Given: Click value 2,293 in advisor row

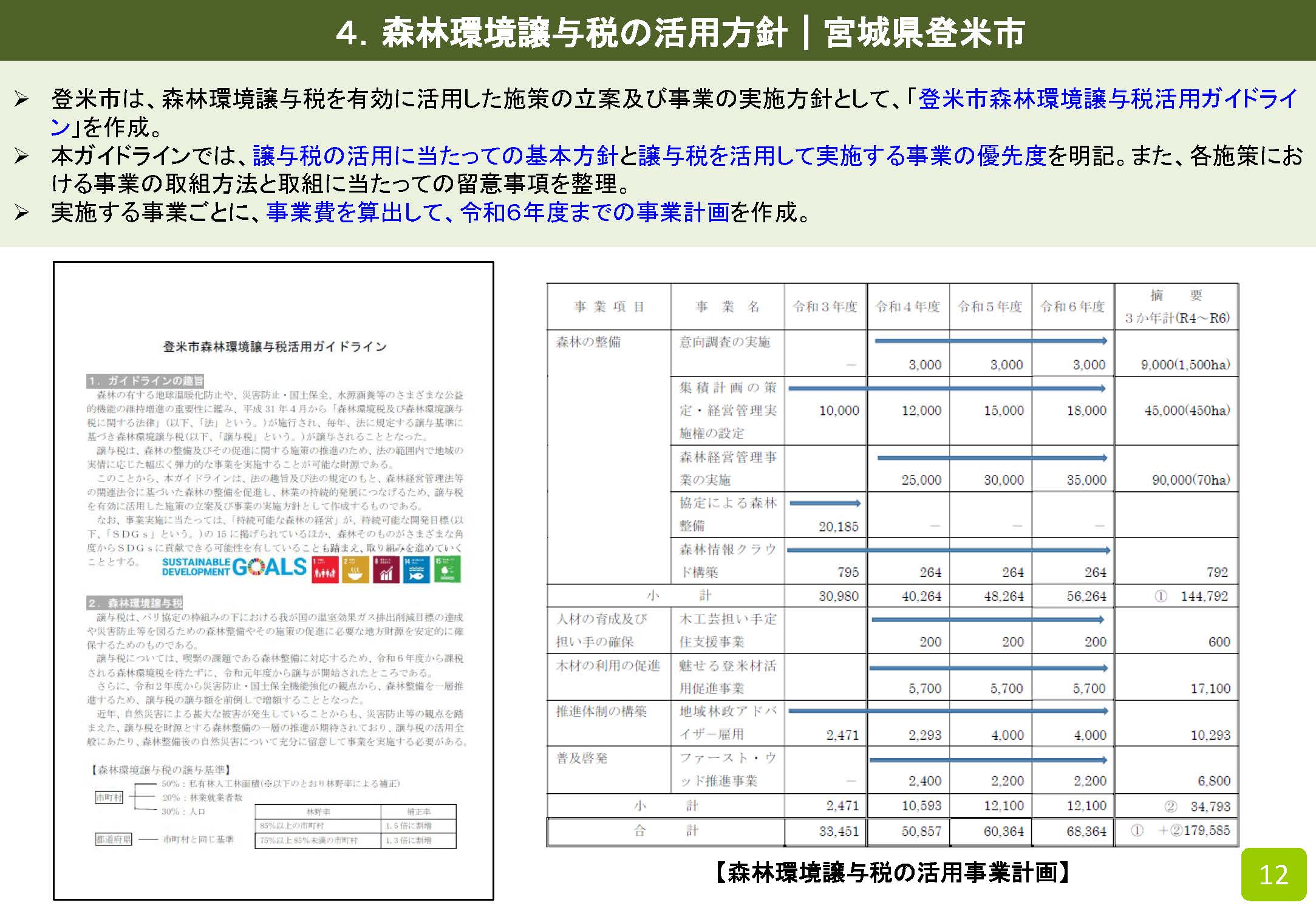Looking at the screenshot, I should (925, 735).
